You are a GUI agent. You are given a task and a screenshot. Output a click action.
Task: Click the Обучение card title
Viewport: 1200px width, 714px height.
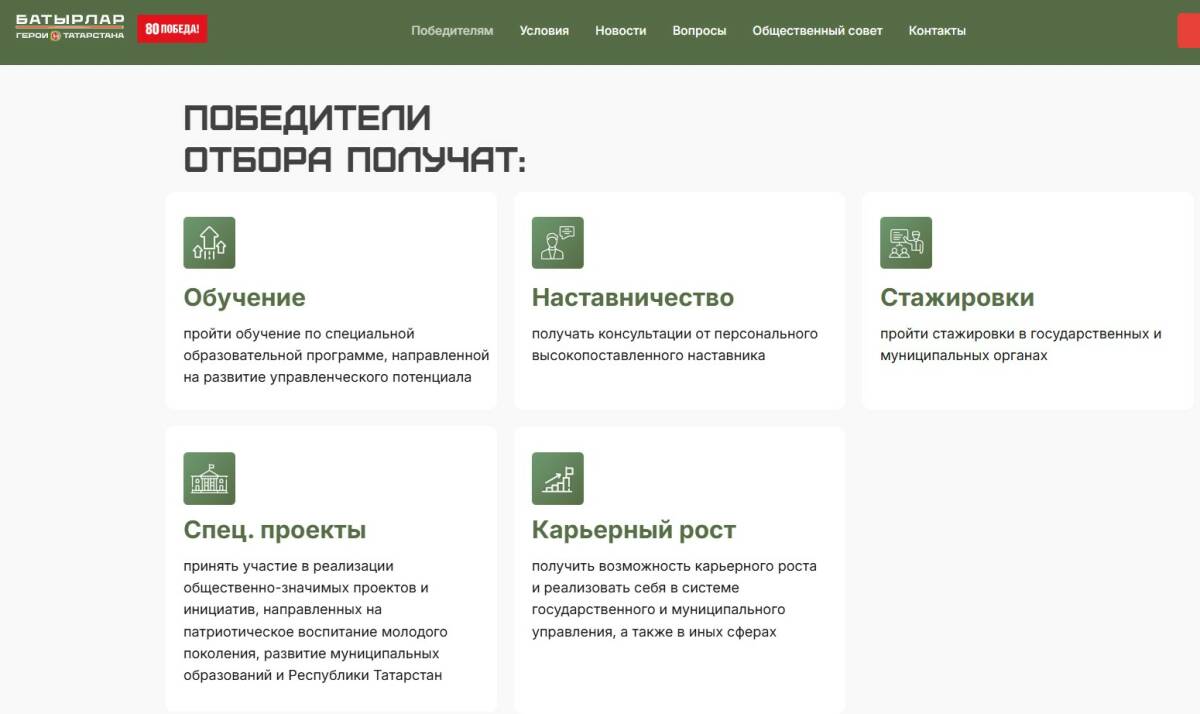click(x=244, y=298)
